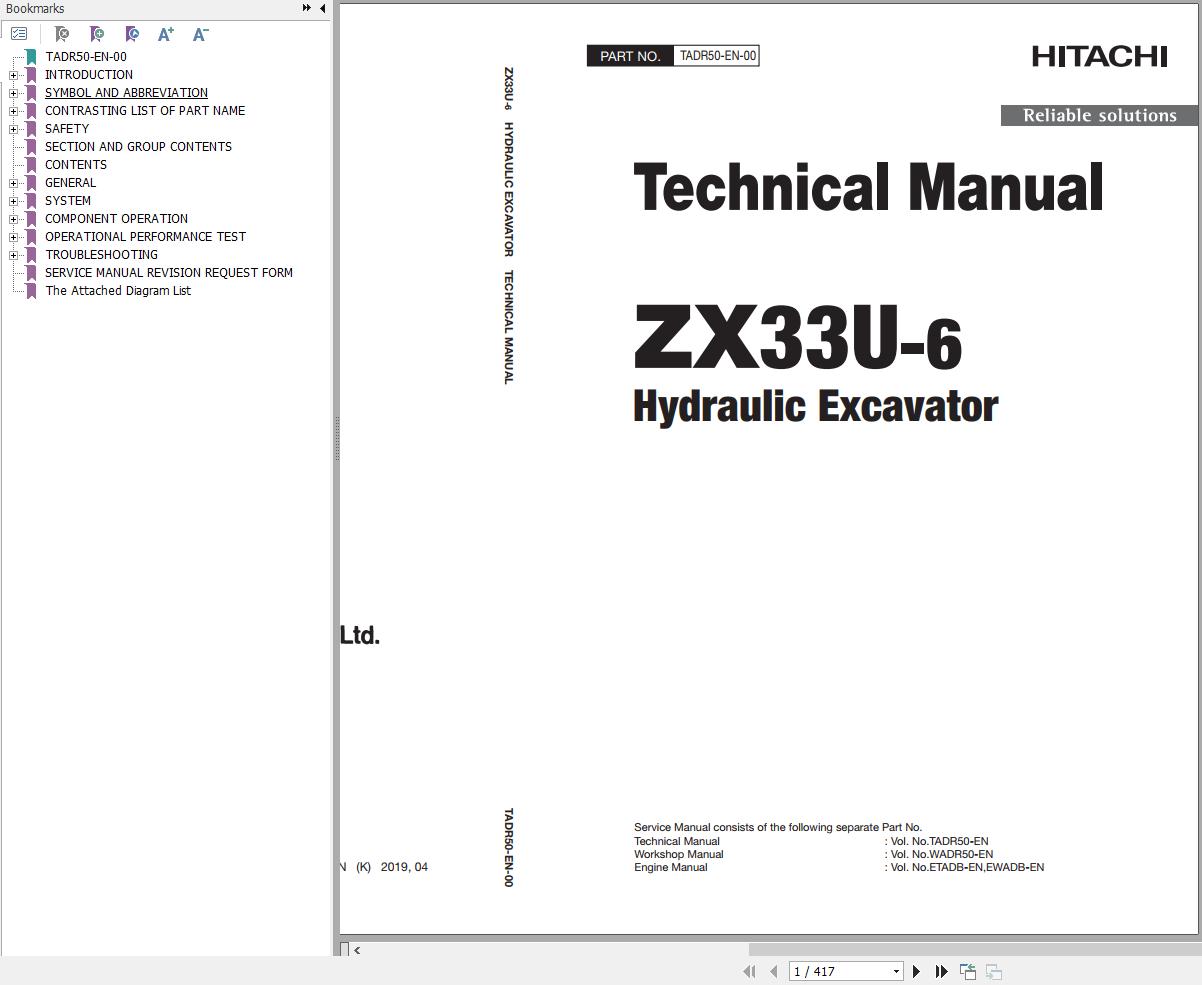
Task: Click the panel splitter grip handle
Action: click(x=336, y=437)
